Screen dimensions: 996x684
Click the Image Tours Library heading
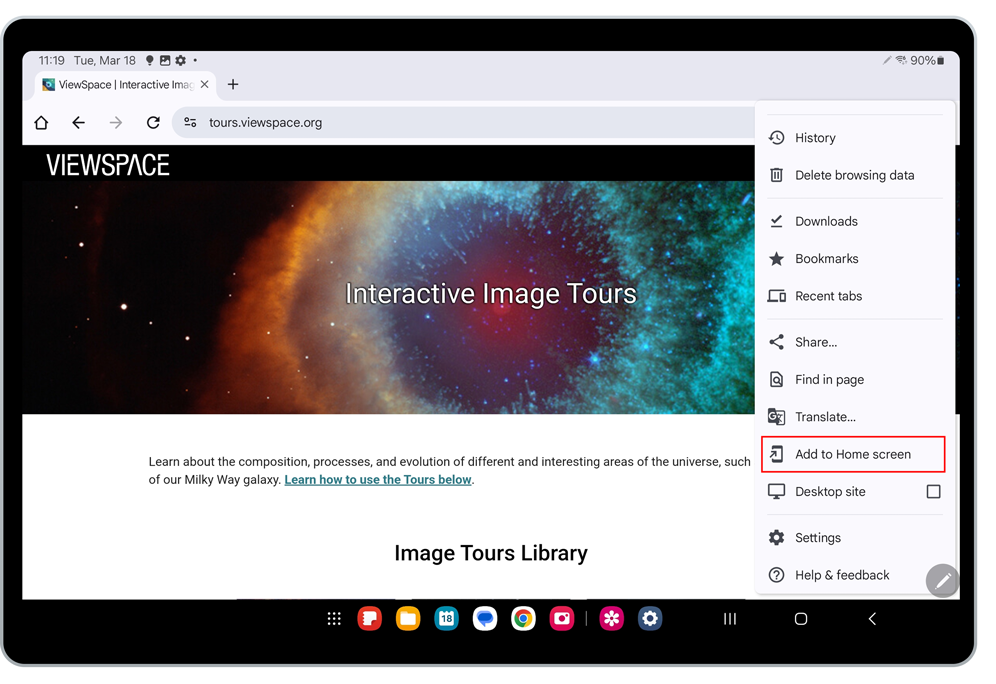click(490, 553)
